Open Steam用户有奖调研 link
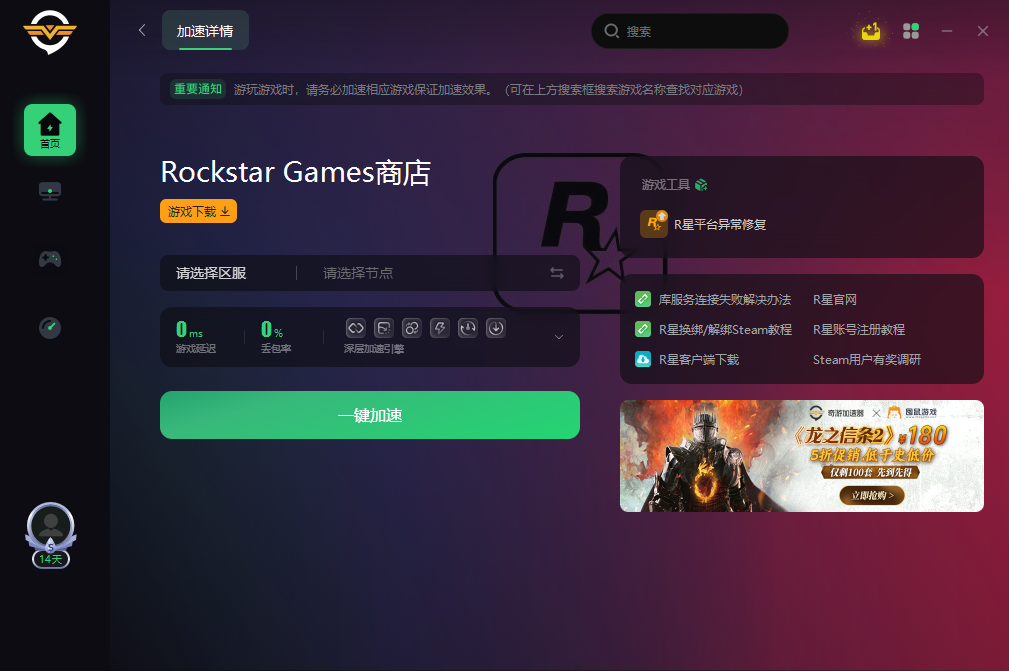 pos(867,360)
